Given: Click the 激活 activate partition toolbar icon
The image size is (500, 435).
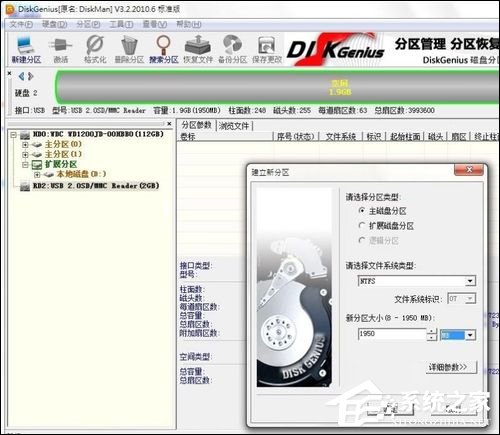Looking at the screenshot, I should (61, 50).
